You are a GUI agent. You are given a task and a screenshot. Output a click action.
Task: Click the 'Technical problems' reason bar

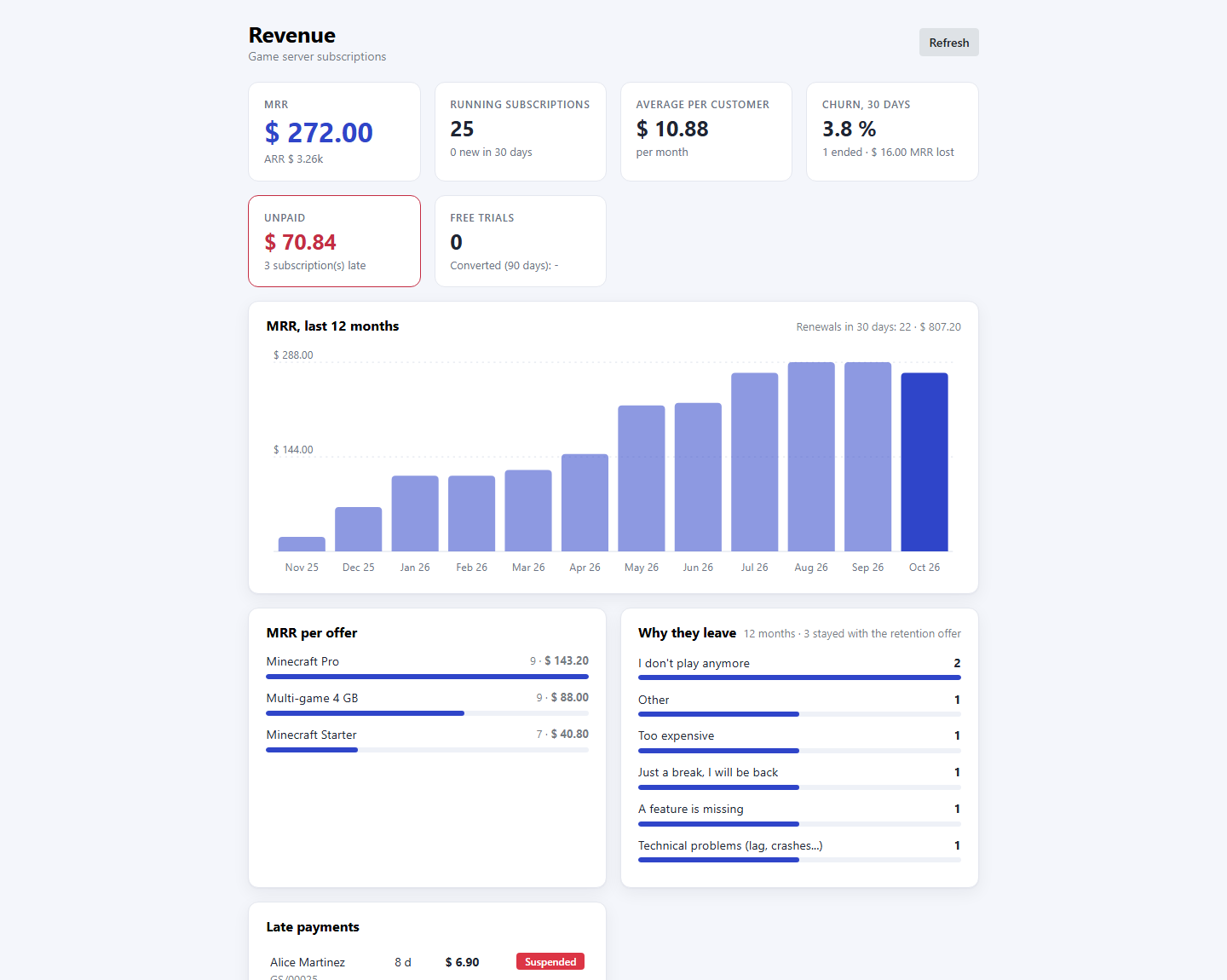(799, 860)
